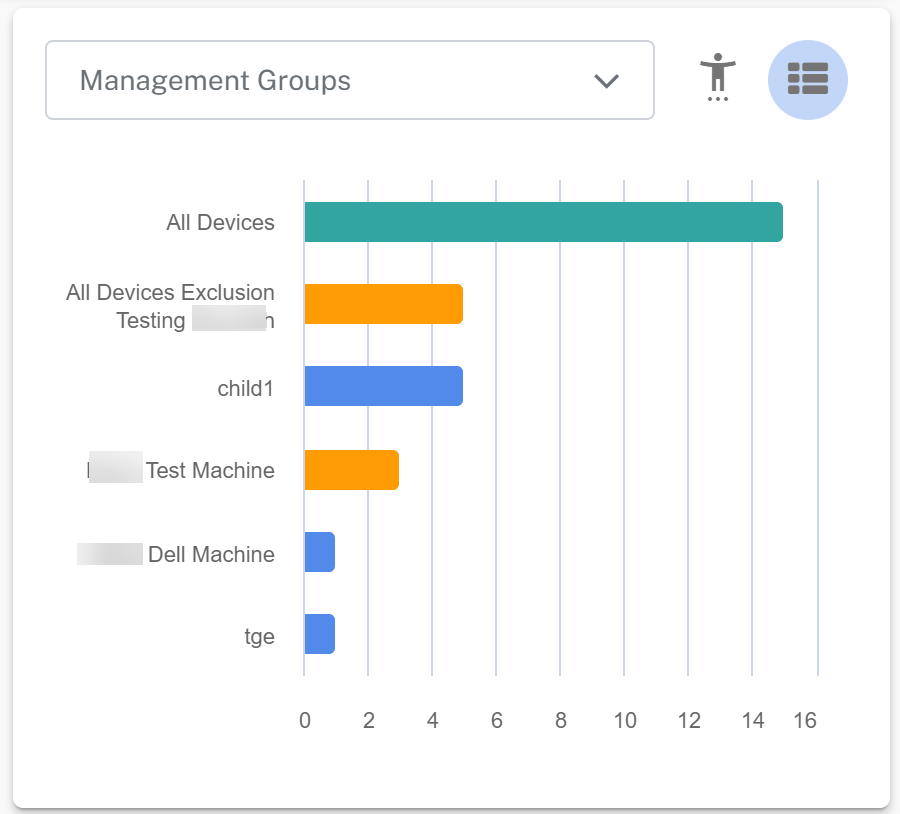Click the 12 tick on the x-axis
Screen dimensions: 900x814
pos(688,721)
